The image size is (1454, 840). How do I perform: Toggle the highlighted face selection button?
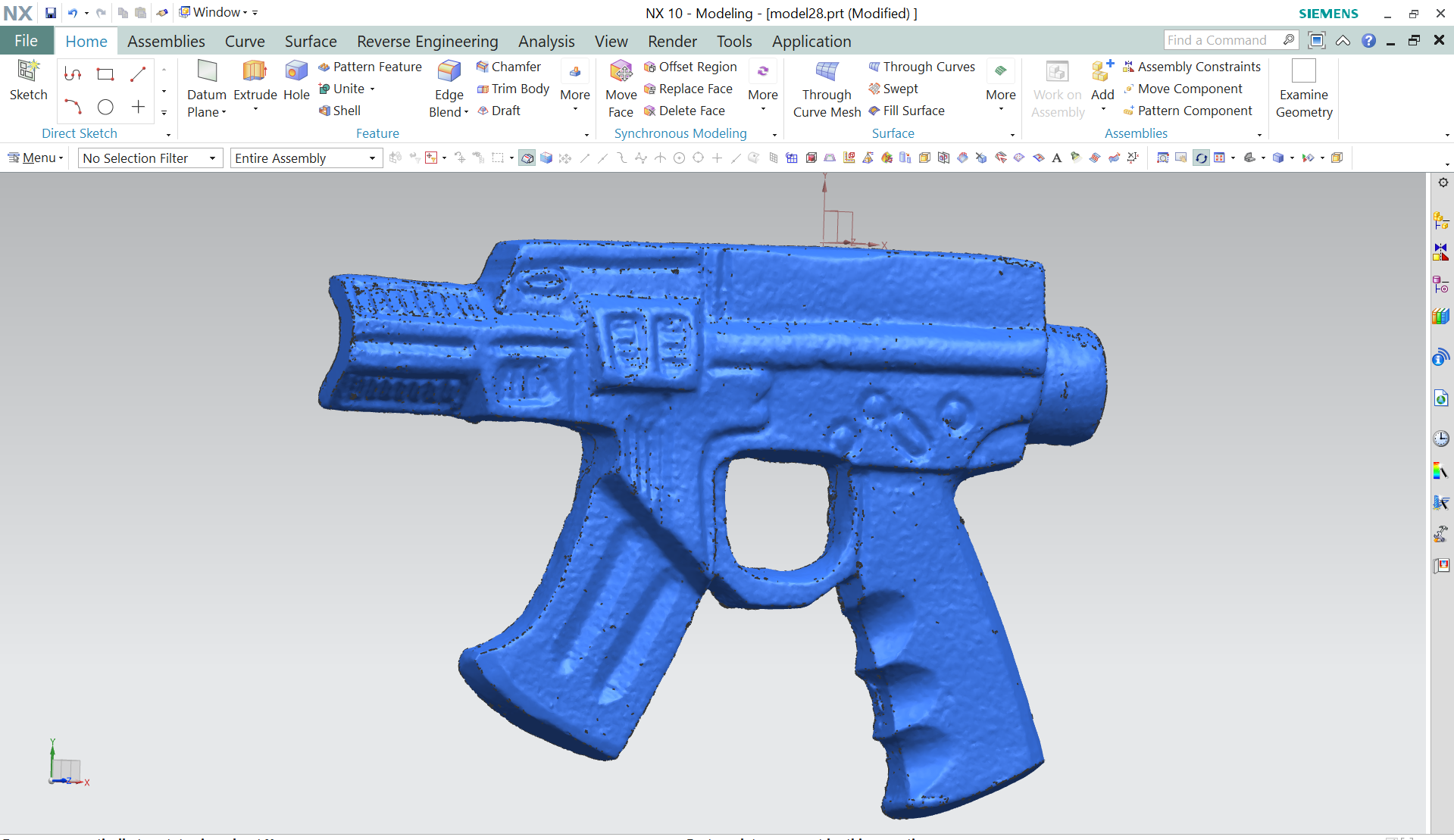tap(527, 158)
